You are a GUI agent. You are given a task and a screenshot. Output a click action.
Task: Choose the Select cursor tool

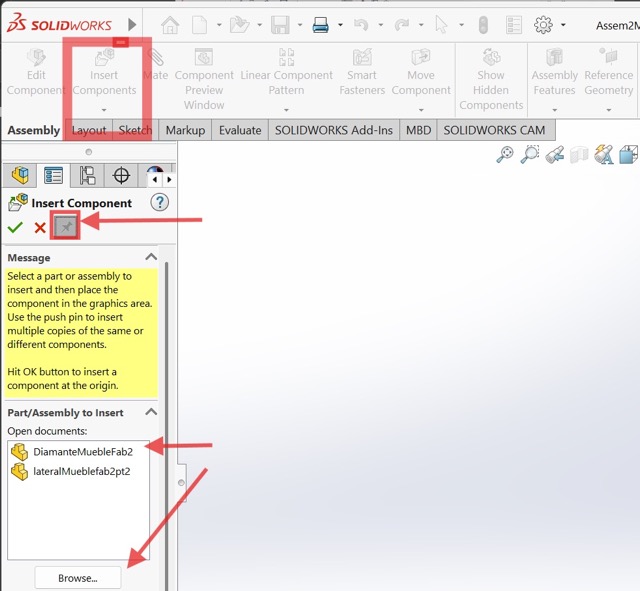tap(442, 25)
